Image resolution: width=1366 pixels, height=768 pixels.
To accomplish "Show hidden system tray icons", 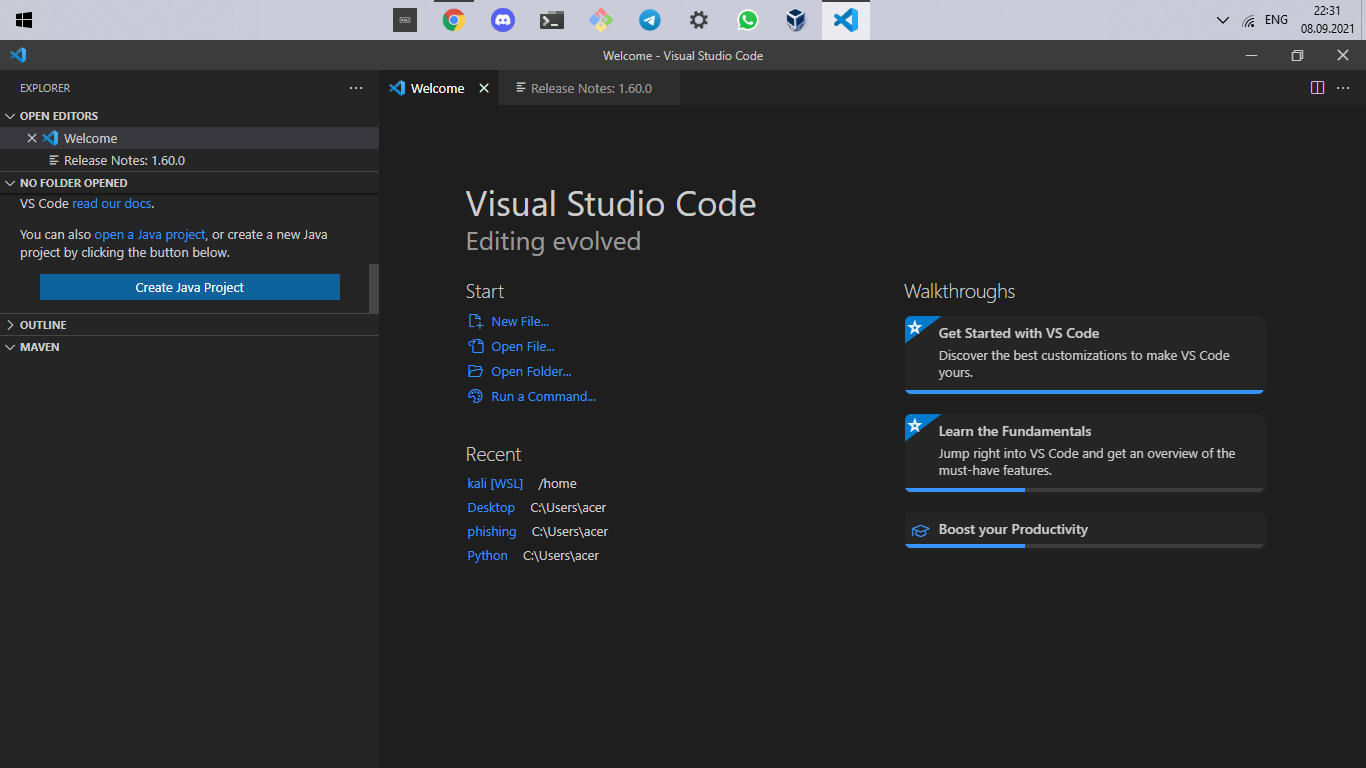I will [1222, 20].
